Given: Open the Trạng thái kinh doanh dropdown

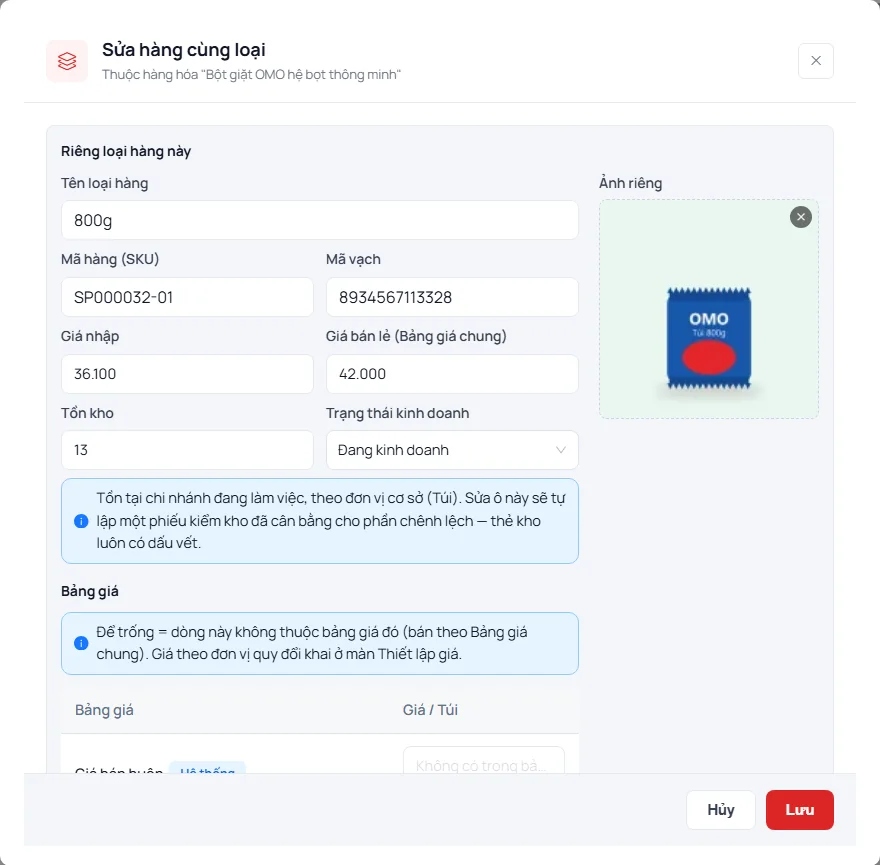Looking at the screenshot, I should pyautogui.click(x=452, y=450).
